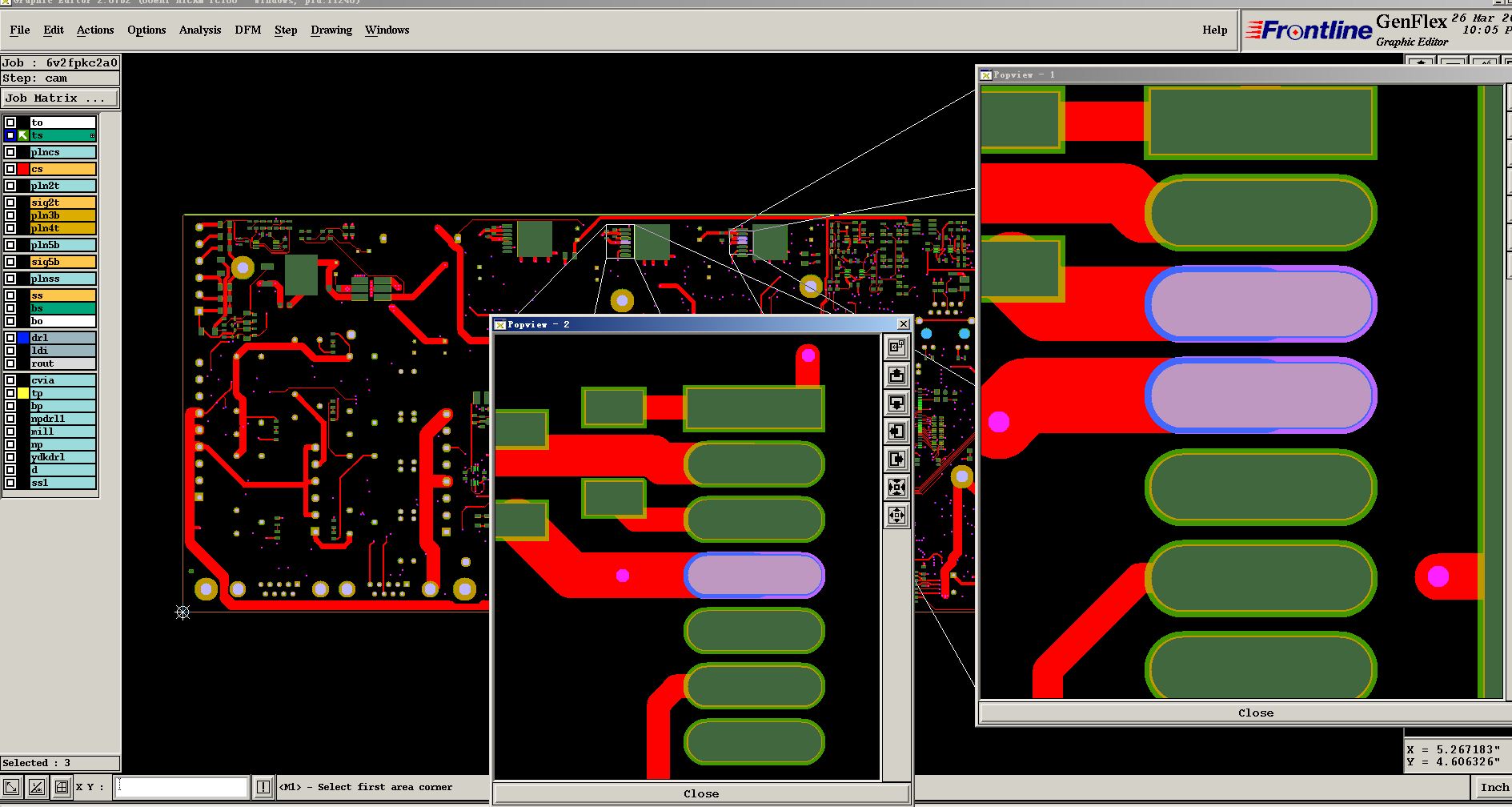Toggle display checkbox for layer 'pln2t'
This screenshot has width=1512, height=807.
tap(10, 186)
